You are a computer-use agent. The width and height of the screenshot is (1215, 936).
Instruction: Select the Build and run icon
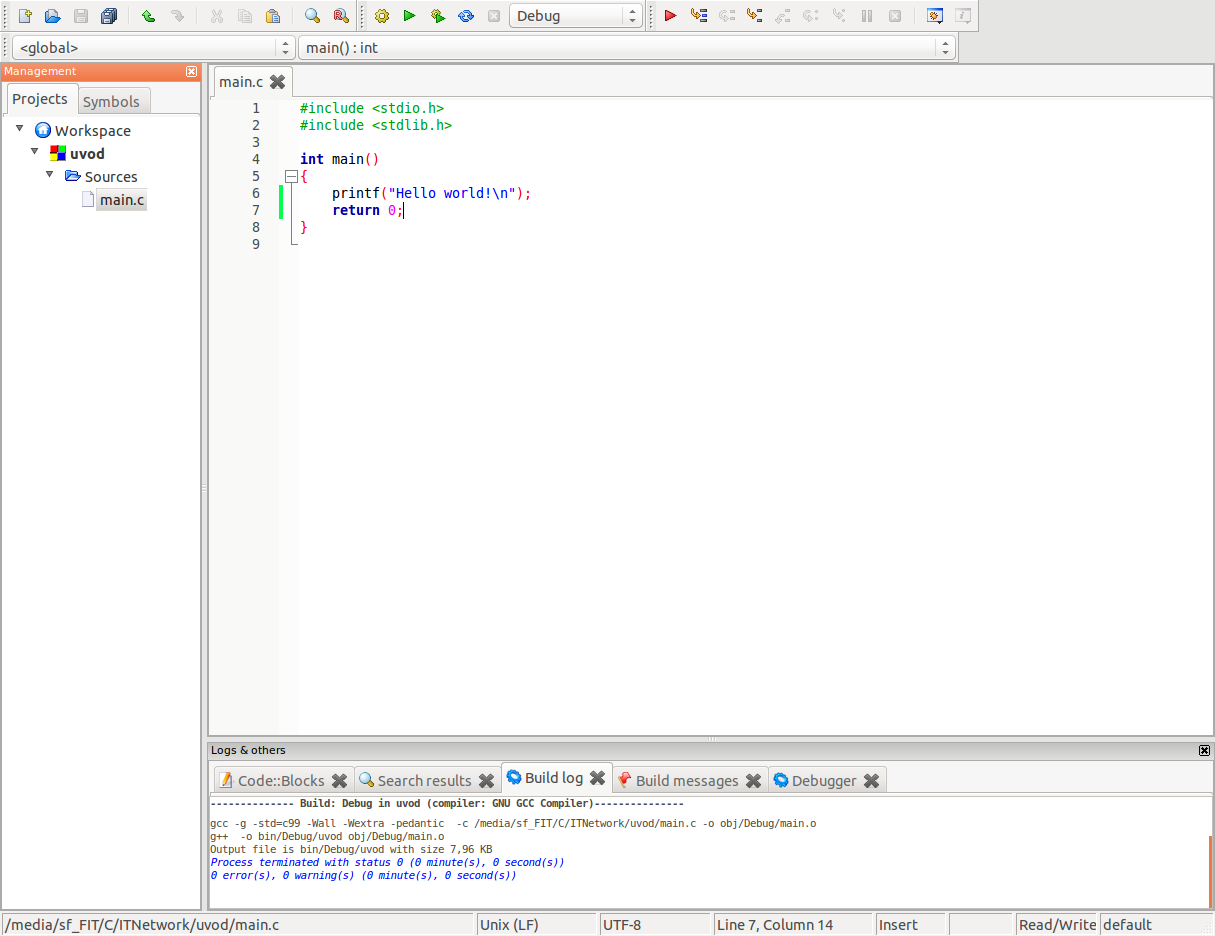[x=437, y=15]
